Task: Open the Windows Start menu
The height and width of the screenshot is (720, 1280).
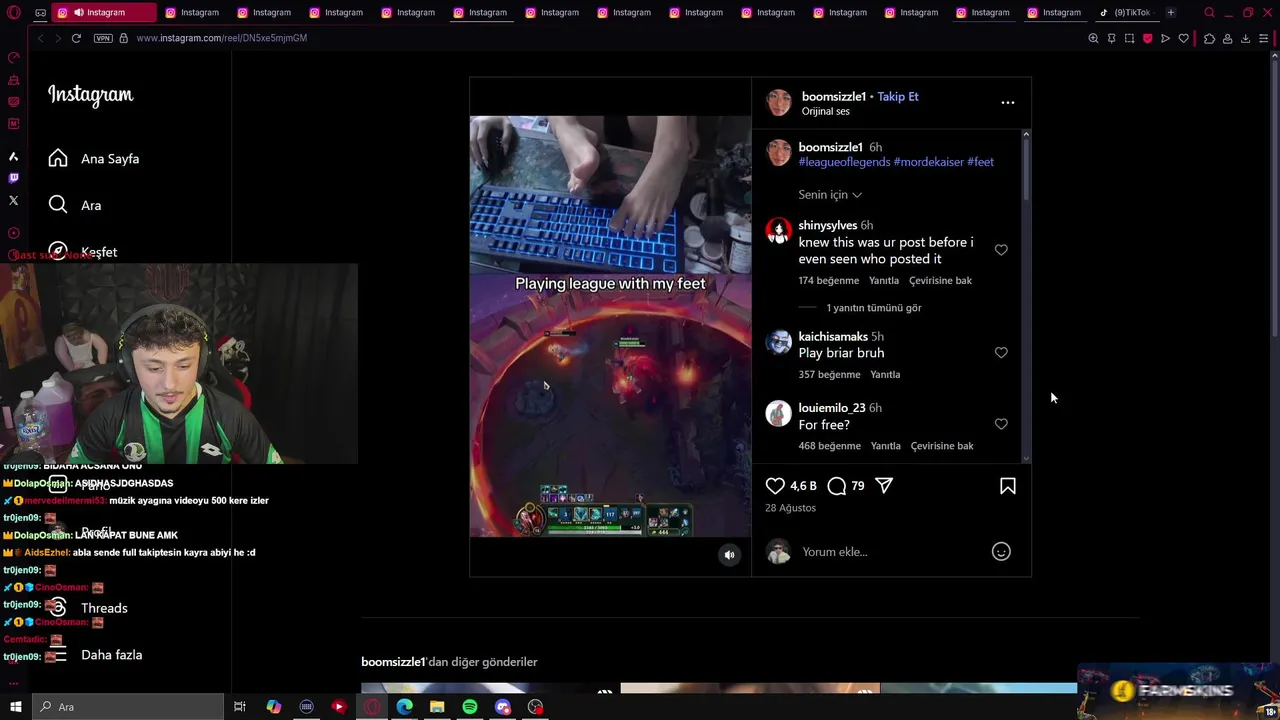Action: [15, 707]
